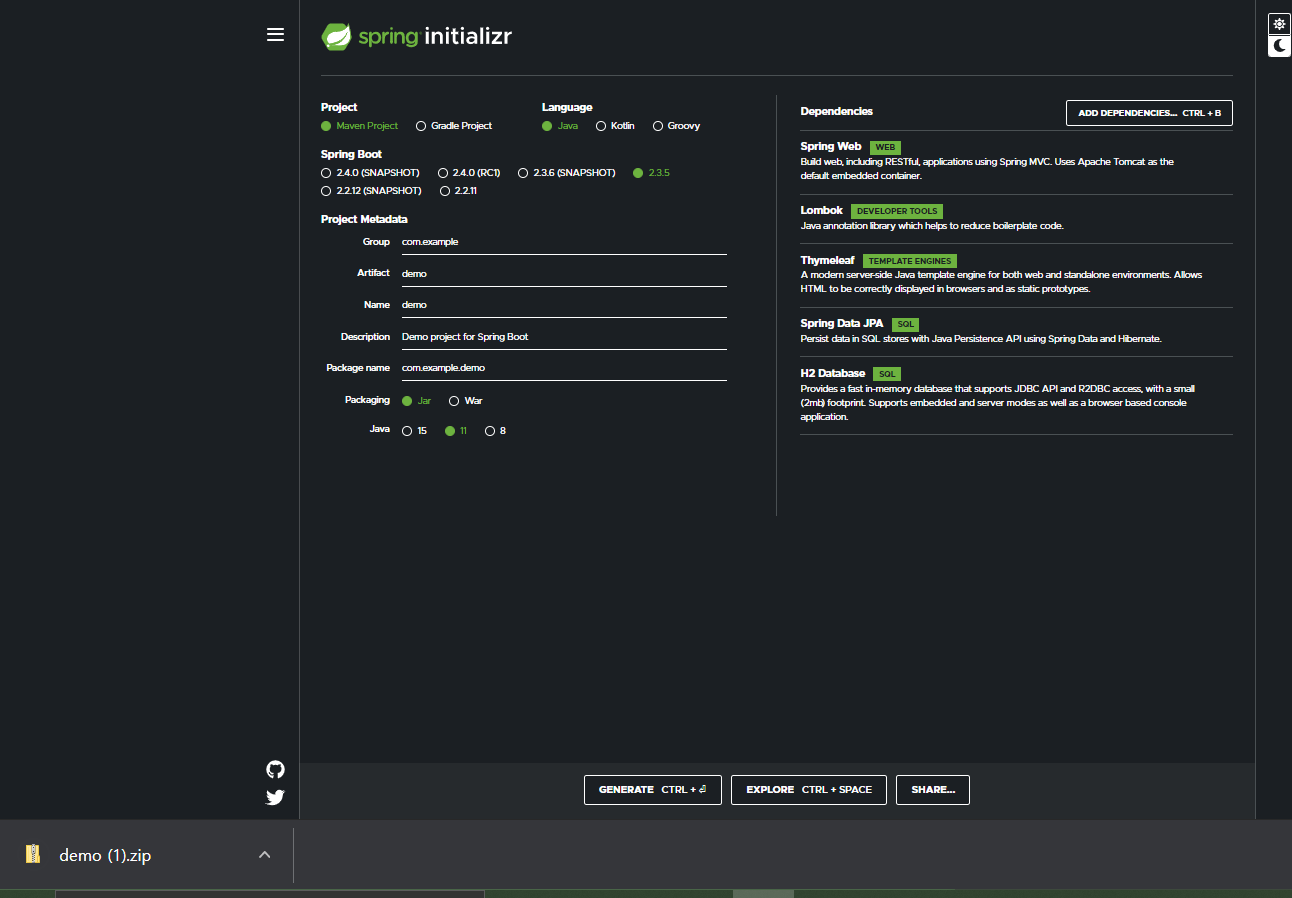
Task: Expand the demo (1).zip download options chevron
Action: point(264,854)
